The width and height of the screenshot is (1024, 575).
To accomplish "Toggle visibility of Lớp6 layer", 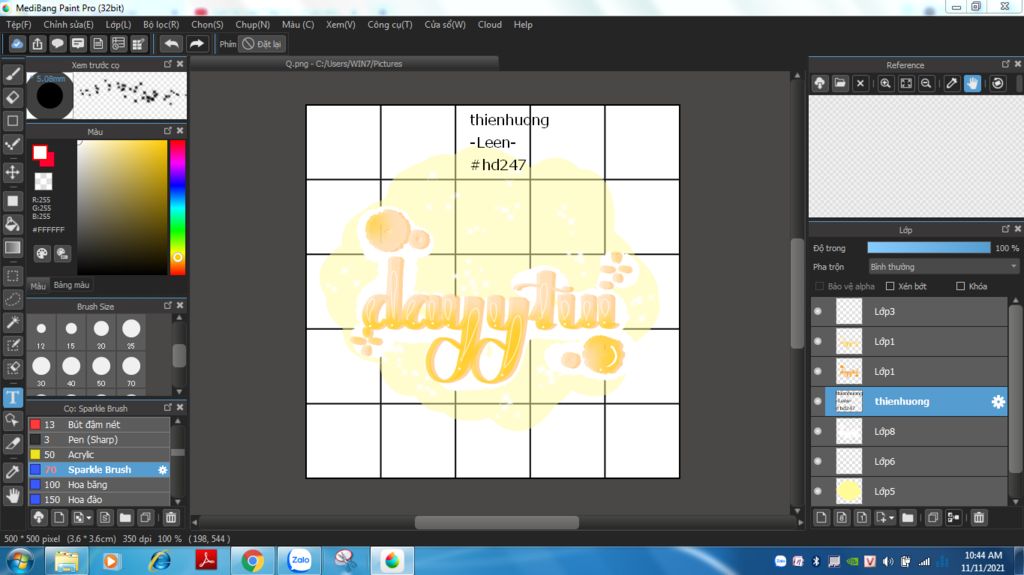I will [x=818, y=461].
